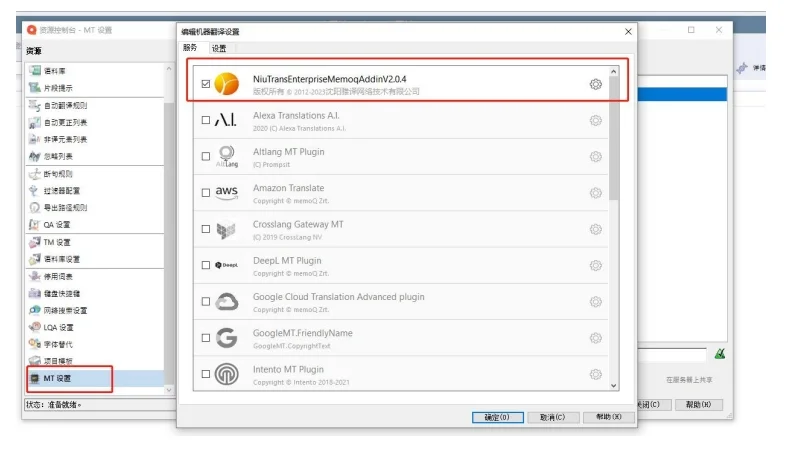787x449 pixels.
Task: Open Google Cloud Translation Advanced gear settings
Action: pyautogui.click(x=595, y=302)
